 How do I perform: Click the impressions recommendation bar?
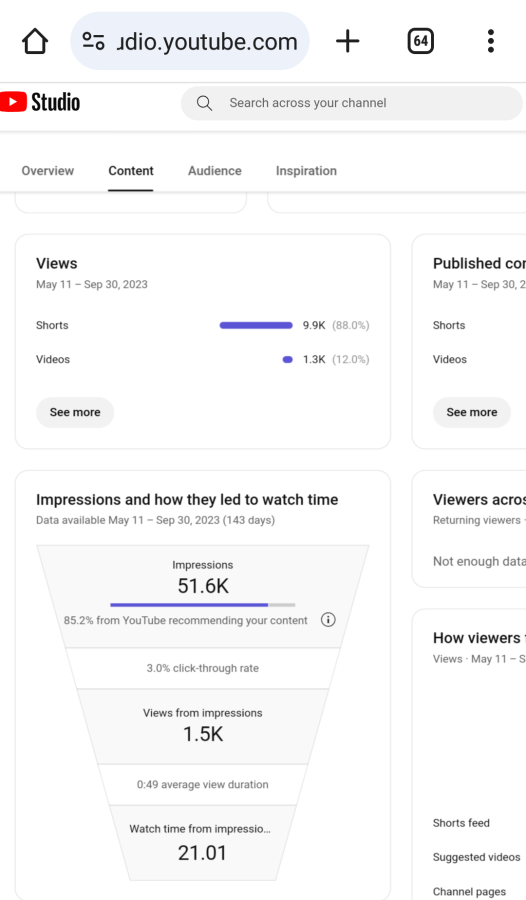(x=203, y=605)
